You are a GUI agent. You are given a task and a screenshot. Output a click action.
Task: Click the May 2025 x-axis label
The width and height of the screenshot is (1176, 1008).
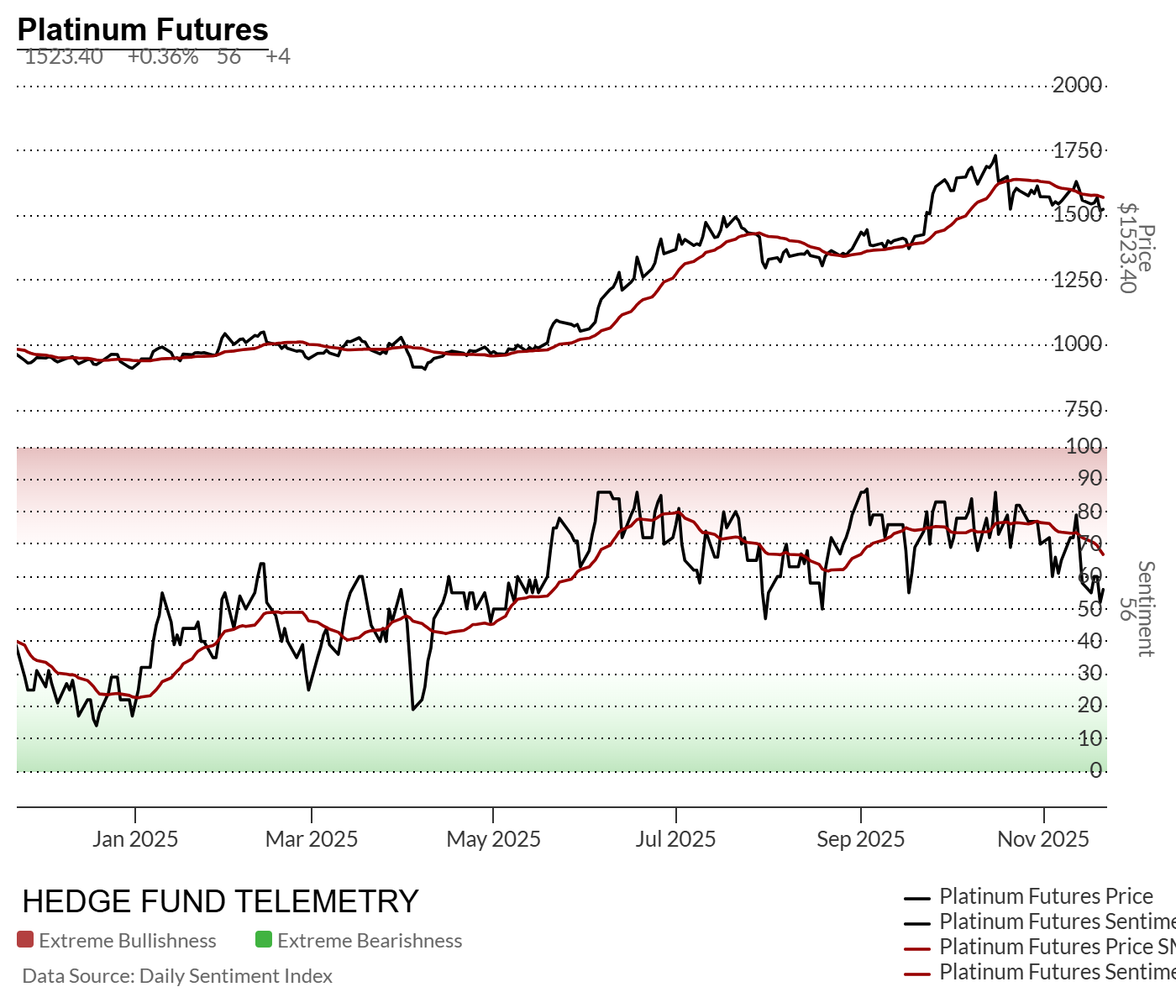tap(493, 838)
